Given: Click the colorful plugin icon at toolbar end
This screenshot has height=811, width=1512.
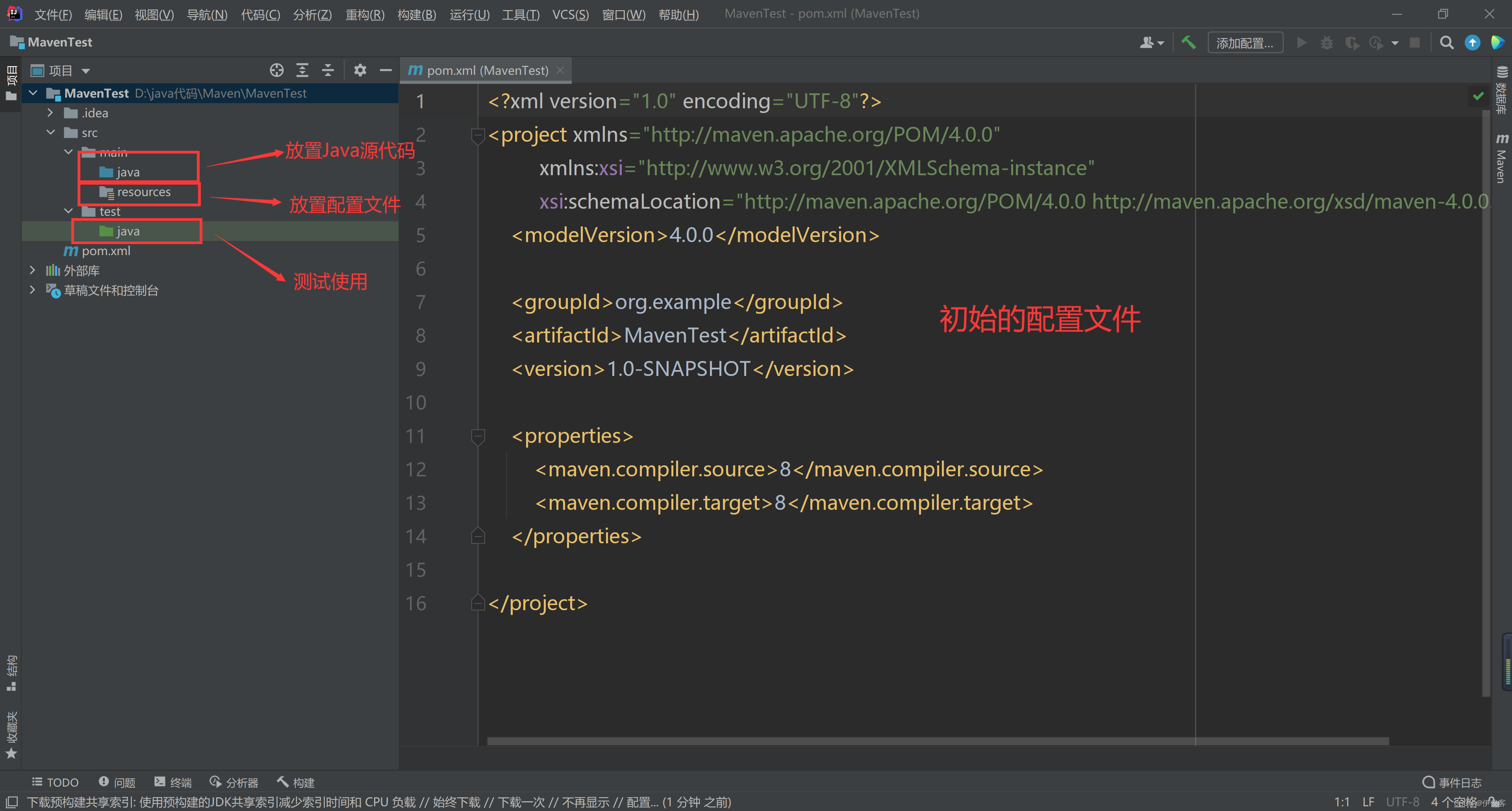Looking at the screenshot, I should (x=1497, y=43).
